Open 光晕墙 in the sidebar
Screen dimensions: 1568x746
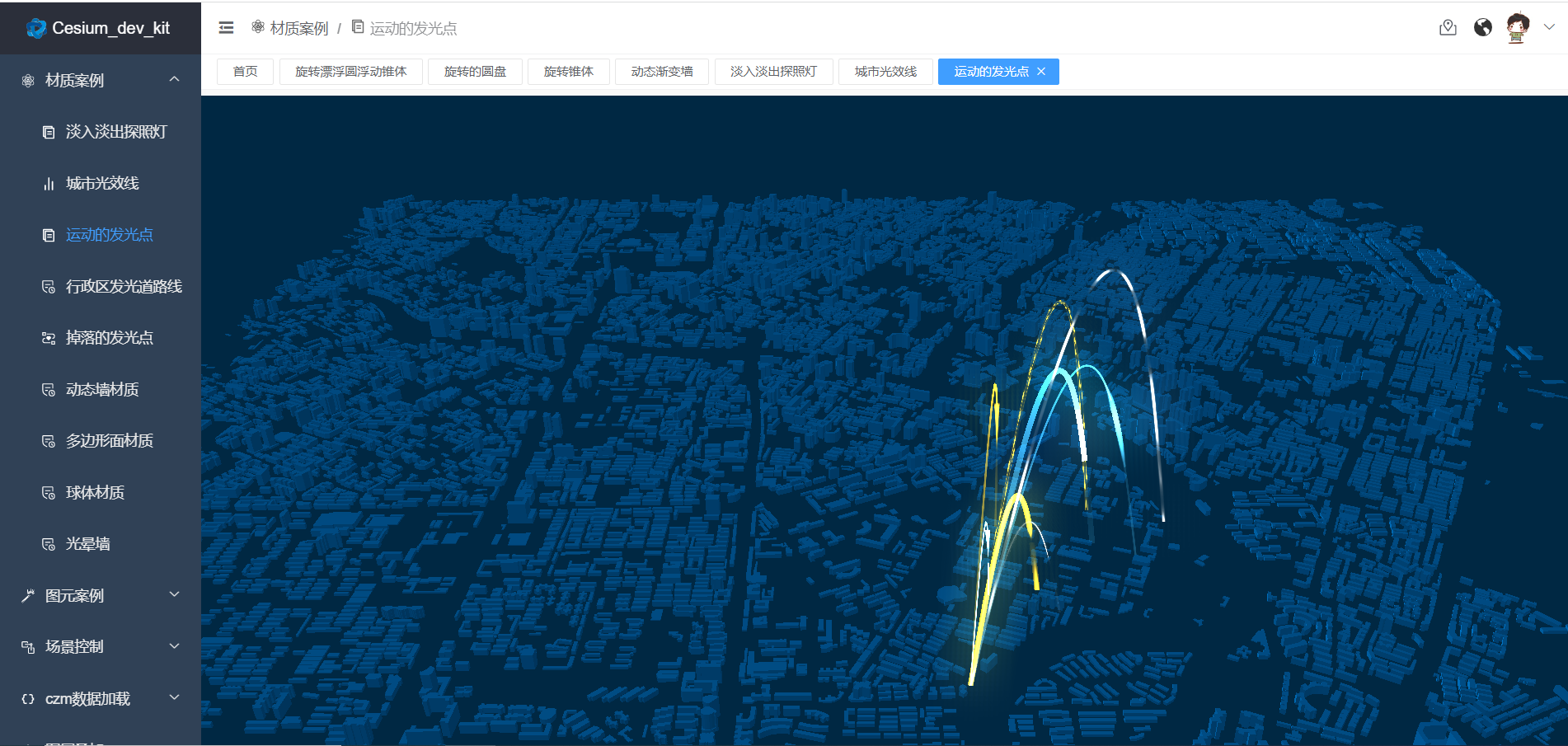click(x=101, y=544)
